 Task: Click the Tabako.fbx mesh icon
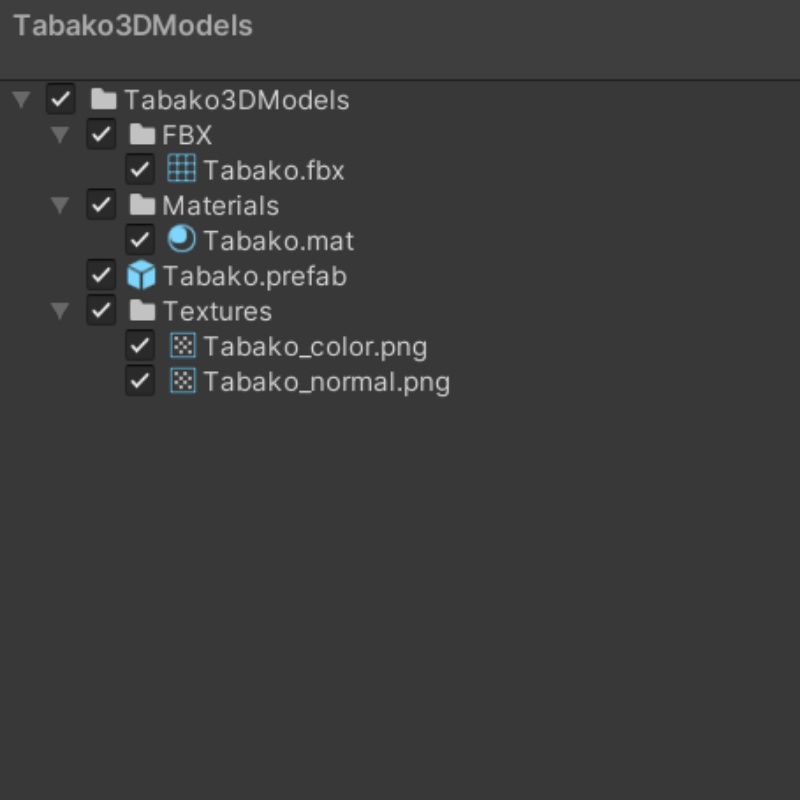click(181, 169)
